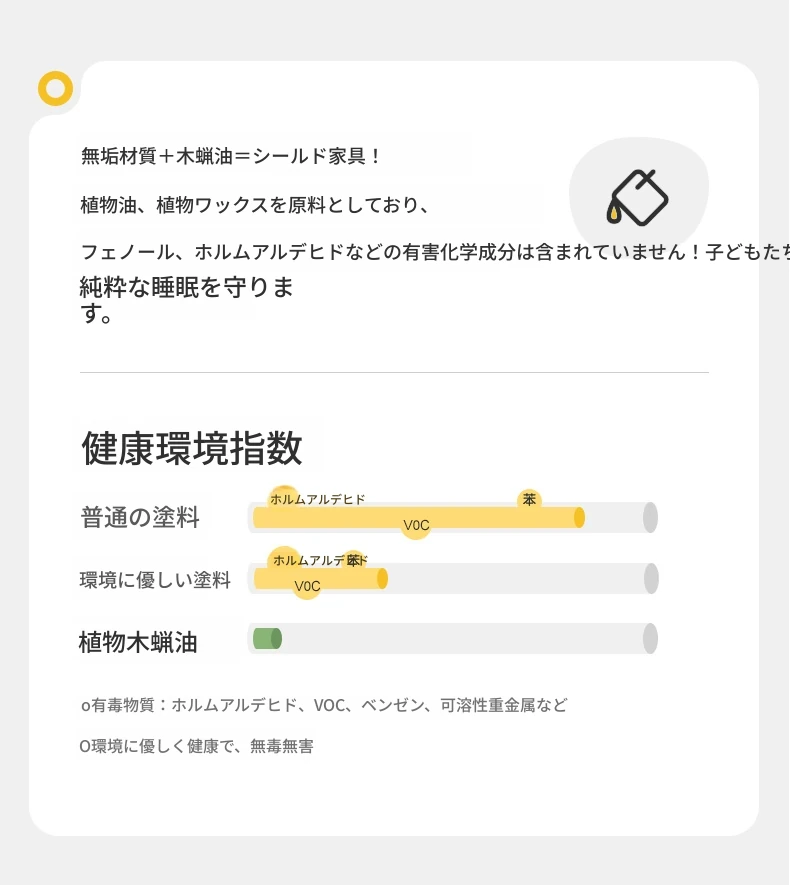Viewport: 790px width, 885px height.
Task: Click the 苯 bubble on the 普通の塗料 bar
Action: (x=529, y=500)
